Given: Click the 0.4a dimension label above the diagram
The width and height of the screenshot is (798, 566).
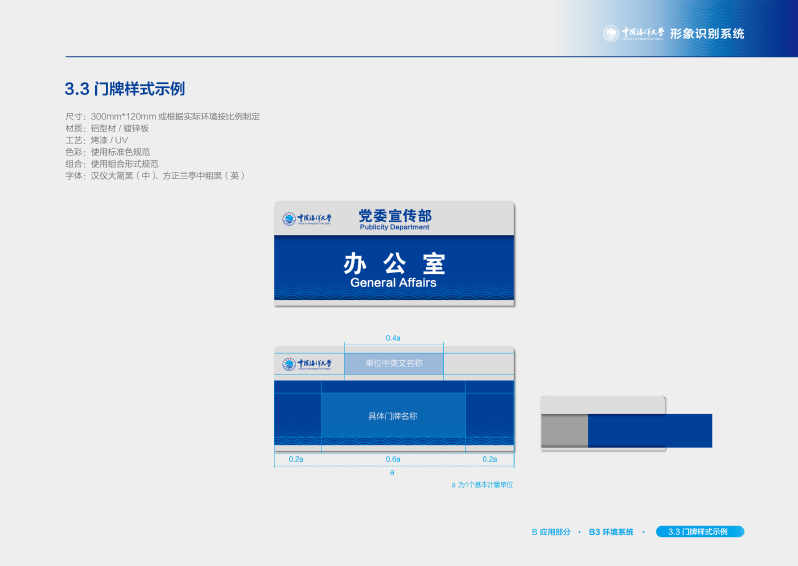Looking at the screenshot, I should [394, 338].
